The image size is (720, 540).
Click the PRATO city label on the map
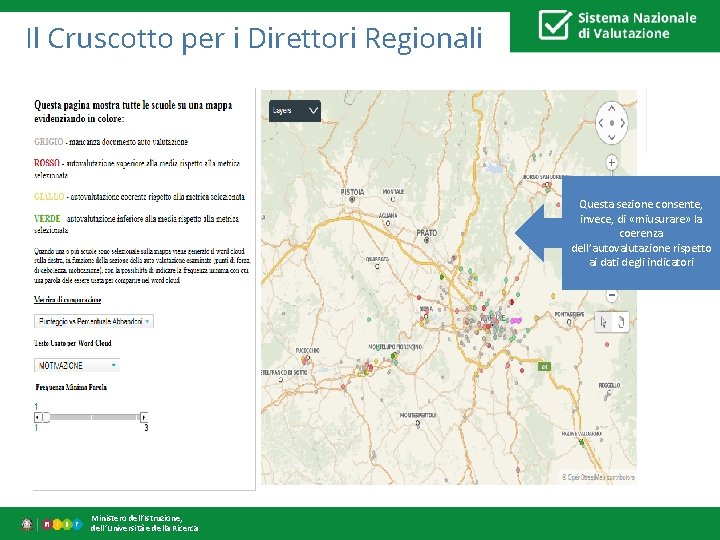[427, 233]
